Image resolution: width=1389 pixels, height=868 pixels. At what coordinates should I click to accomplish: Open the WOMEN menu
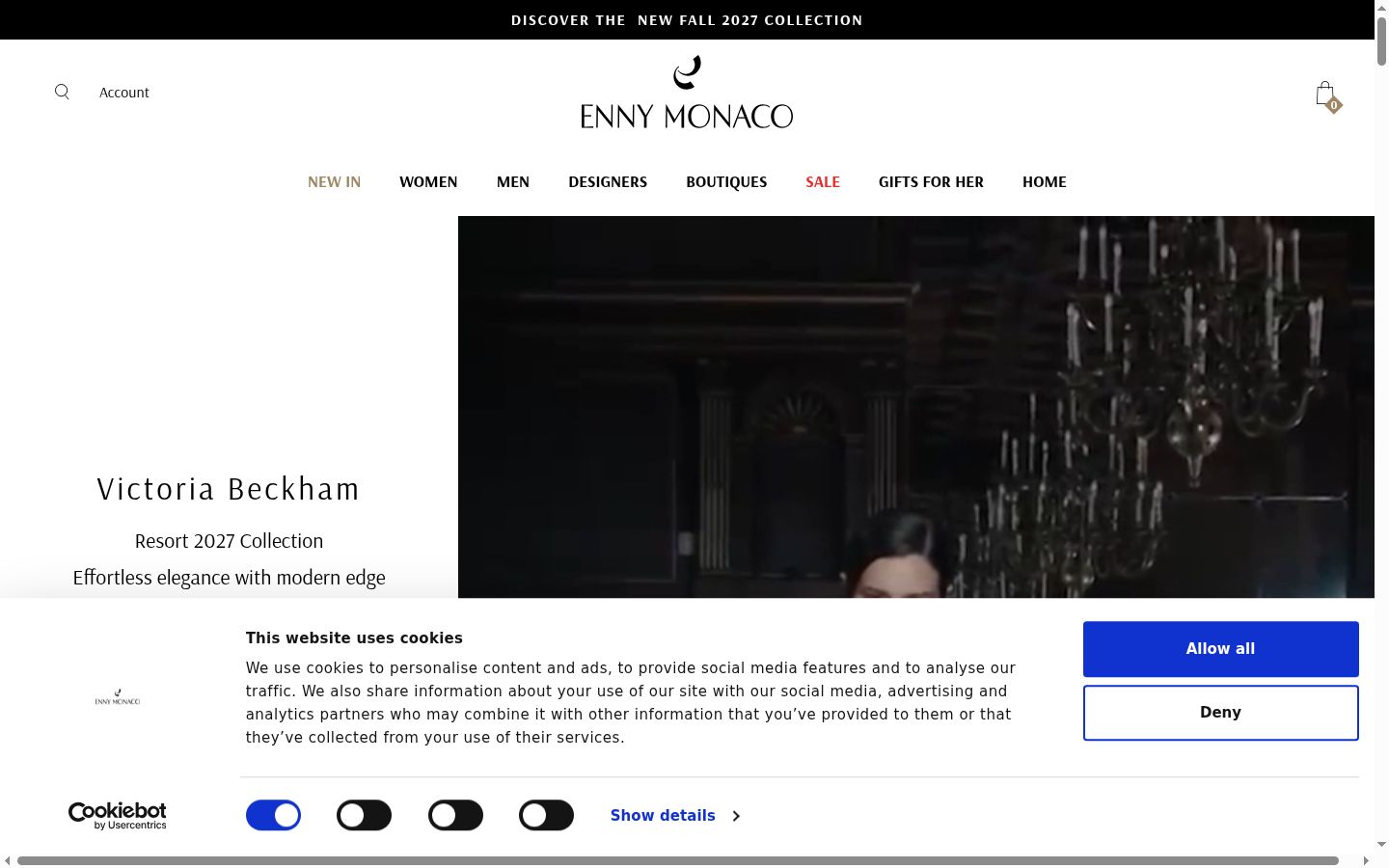click(x=428, y=181)
